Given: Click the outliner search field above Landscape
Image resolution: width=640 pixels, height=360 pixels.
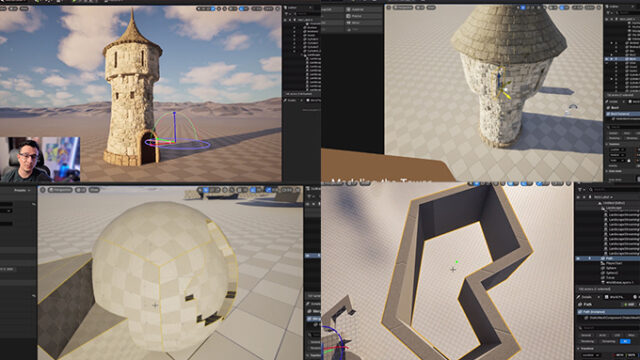Looking at the screenshot, I should click(614, 190).
